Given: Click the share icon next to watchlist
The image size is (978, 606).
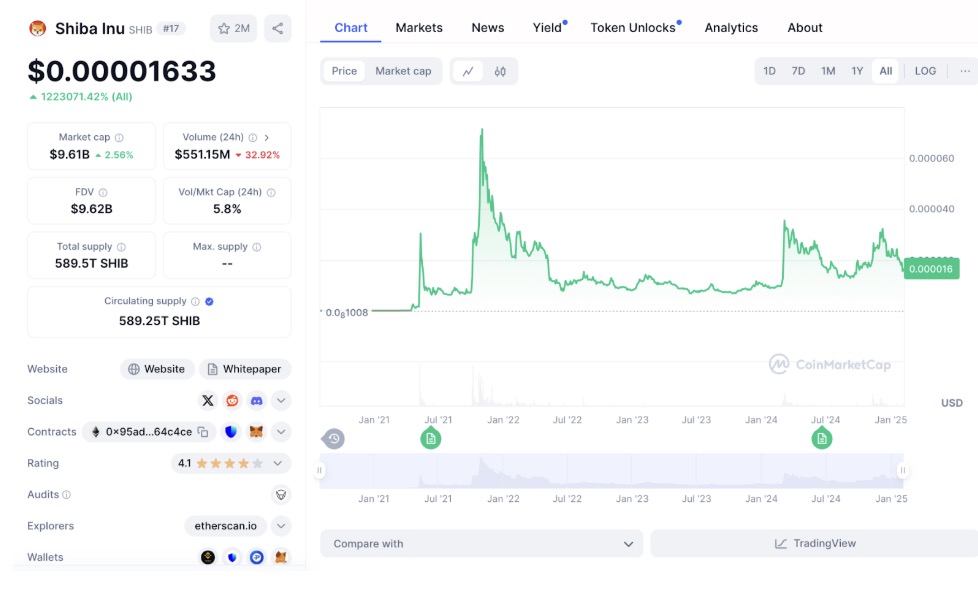Looking at the screenshot, I should [x=277, y=28].
